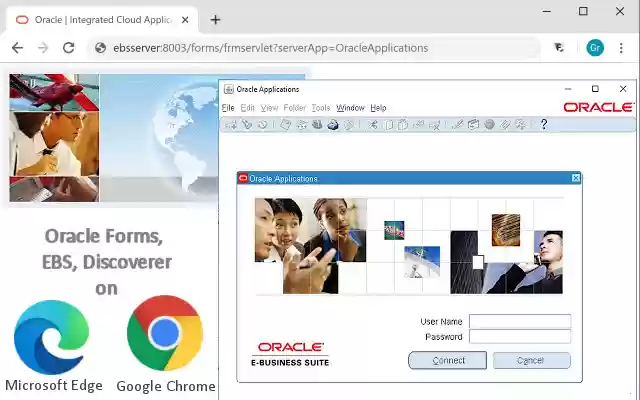This screenshot has width=640, height=400.
Task: Minimize the Oracle Applications window
Action: coord(568,89)
